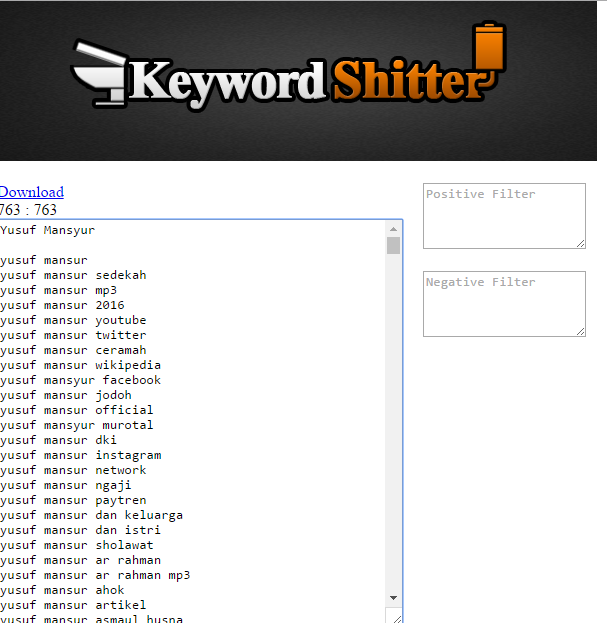
Task: Click the Download link
Action: [x=32, y=192]
